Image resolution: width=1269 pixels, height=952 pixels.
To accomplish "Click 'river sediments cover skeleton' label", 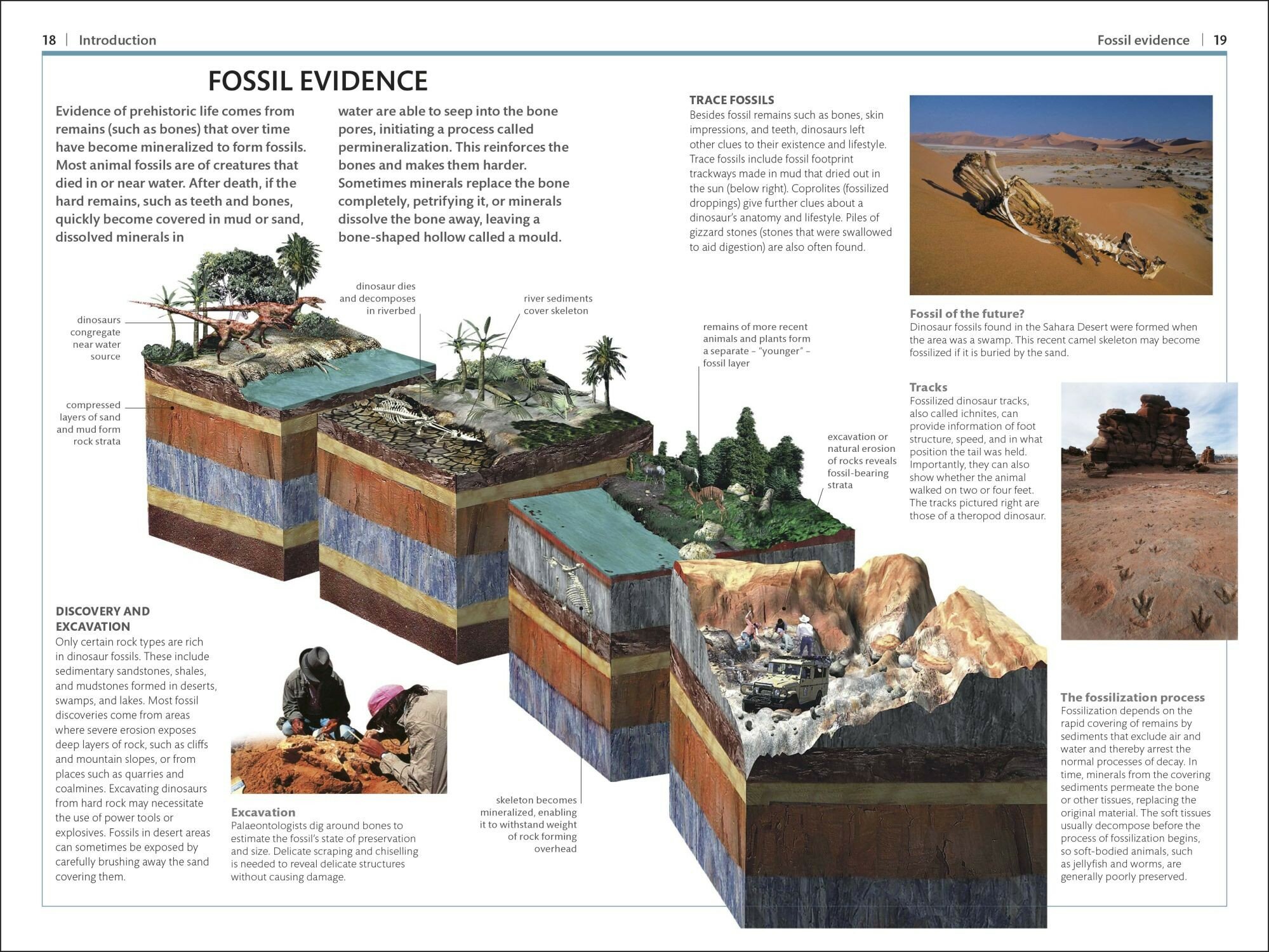I will (557, 305).
